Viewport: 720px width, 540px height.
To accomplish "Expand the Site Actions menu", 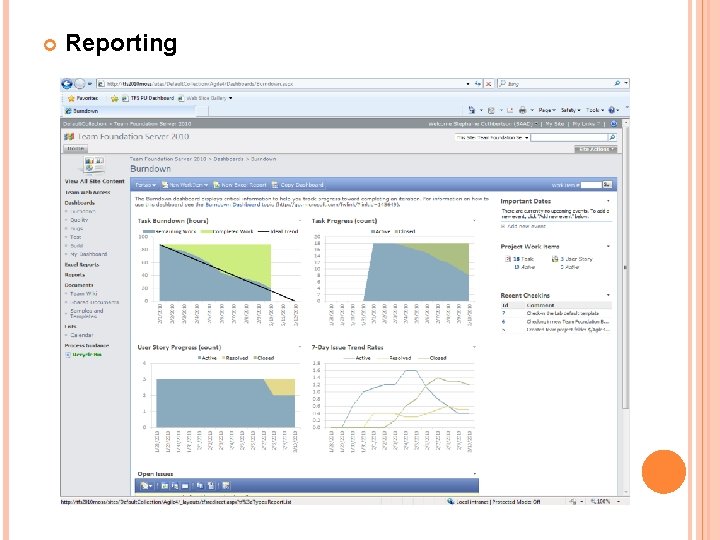I will pyautogui.click(x=596, y=149).
